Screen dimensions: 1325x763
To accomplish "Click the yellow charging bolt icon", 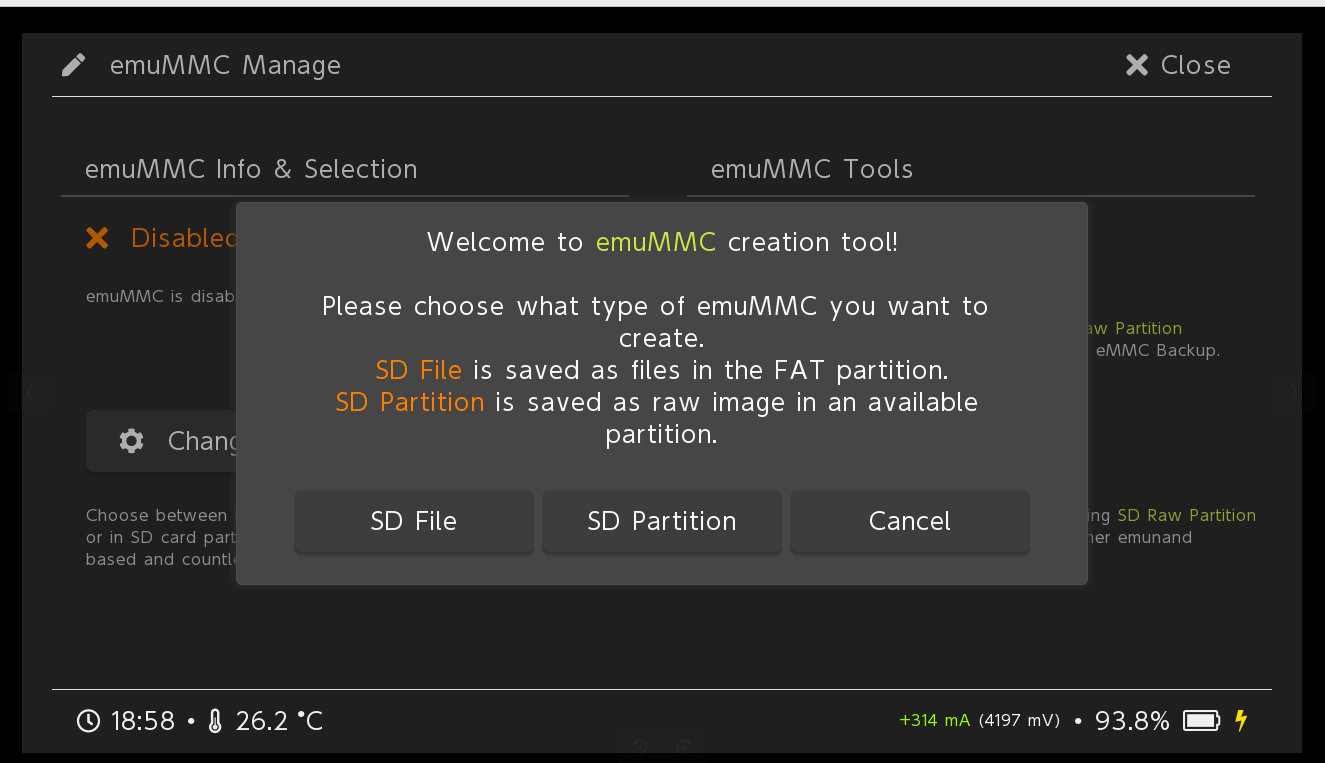I will pos(1241,721).
